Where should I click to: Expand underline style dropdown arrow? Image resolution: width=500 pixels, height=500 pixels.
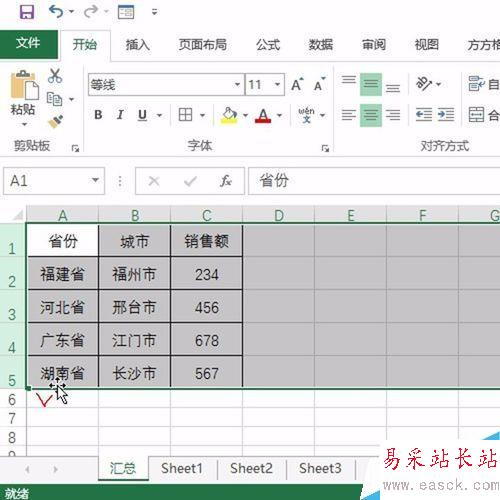pos(159,115)
